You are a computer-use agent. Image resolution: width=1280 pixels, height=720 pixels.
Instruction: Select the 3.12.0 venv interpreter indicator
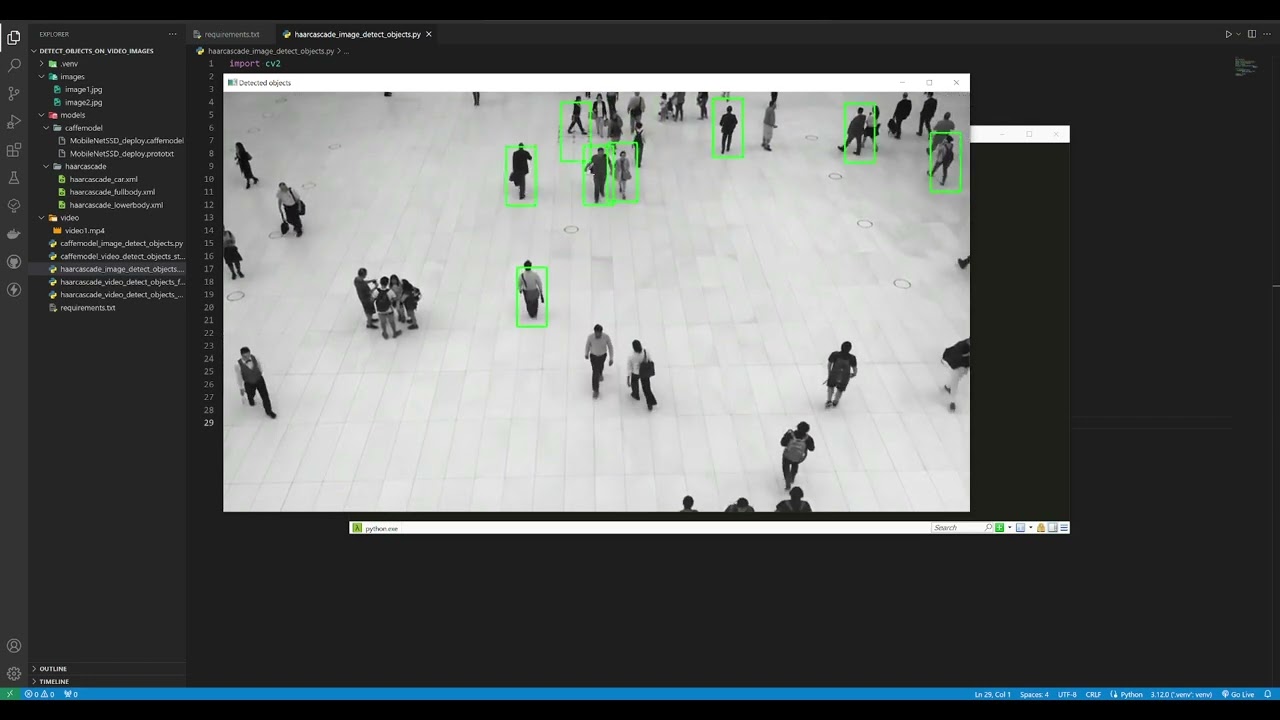(1181, 694)
